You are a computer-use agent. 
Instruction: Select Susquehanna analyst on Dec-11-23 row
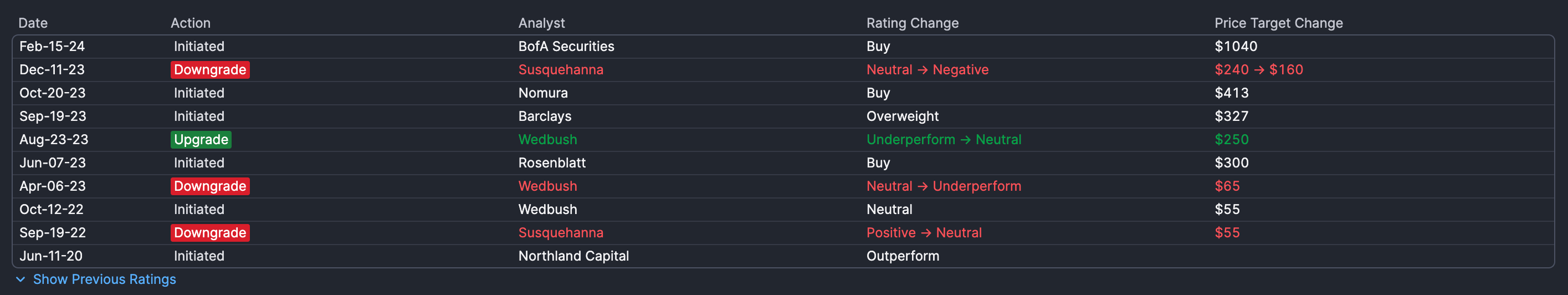(x=561, y=69)
